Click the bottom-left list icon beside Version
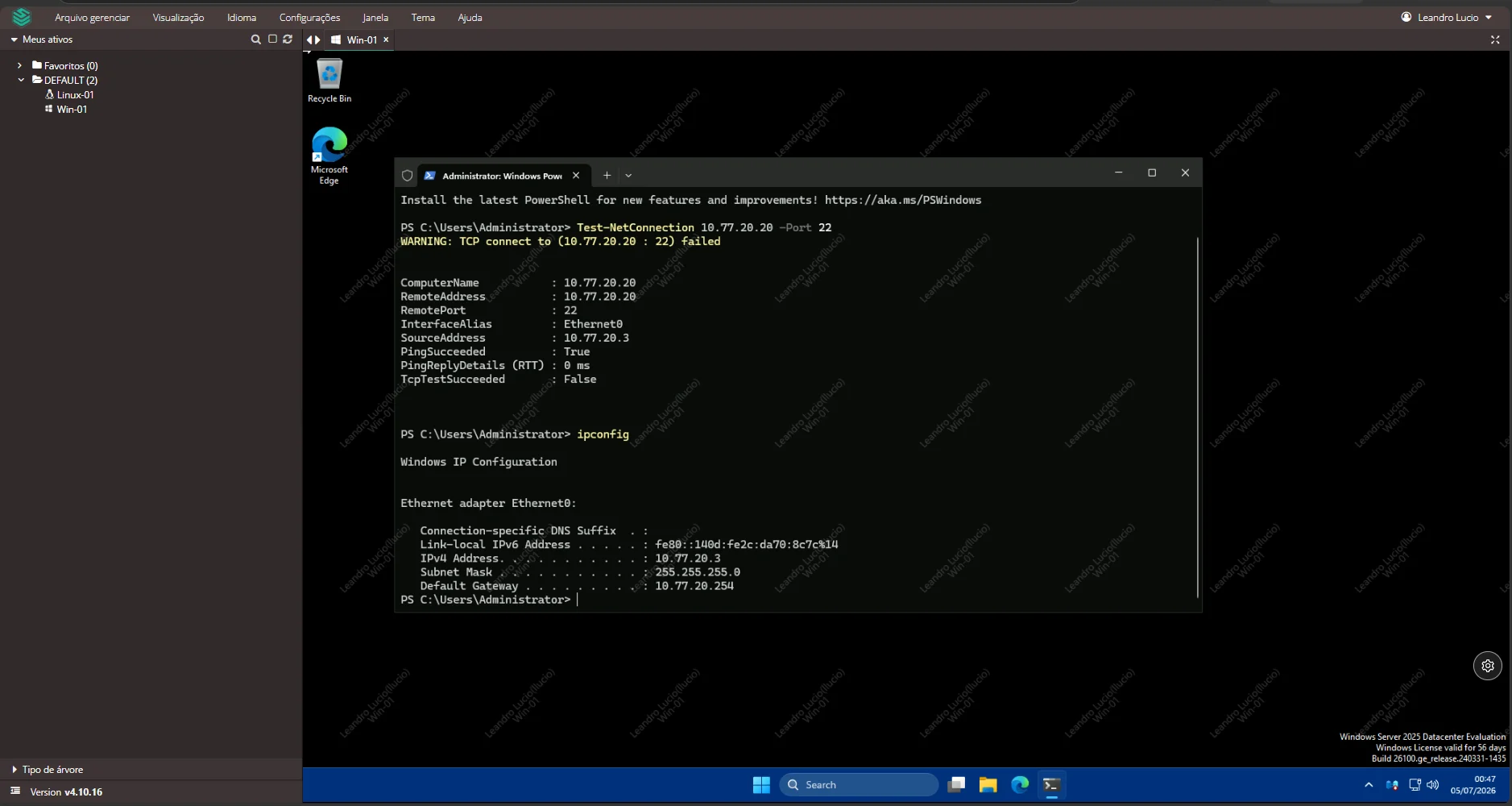1512x806 pixels. pyautogui.click(x=14, y=791)
